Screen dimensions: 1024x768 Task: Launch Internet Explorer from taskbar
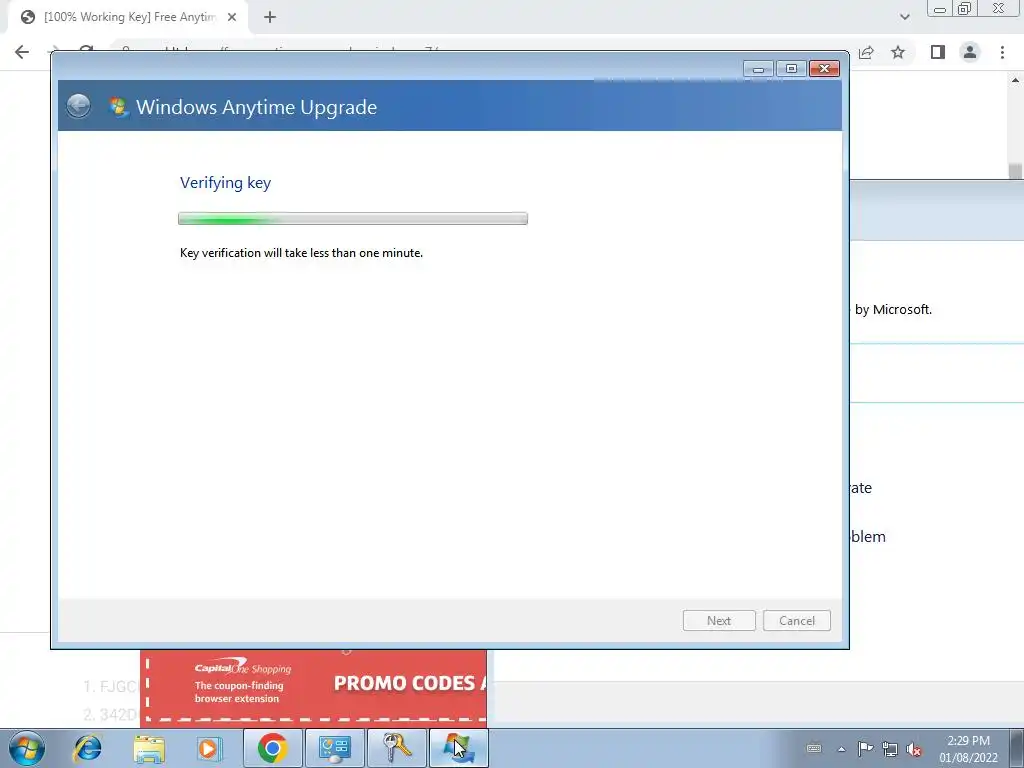[x=88, y=748]
